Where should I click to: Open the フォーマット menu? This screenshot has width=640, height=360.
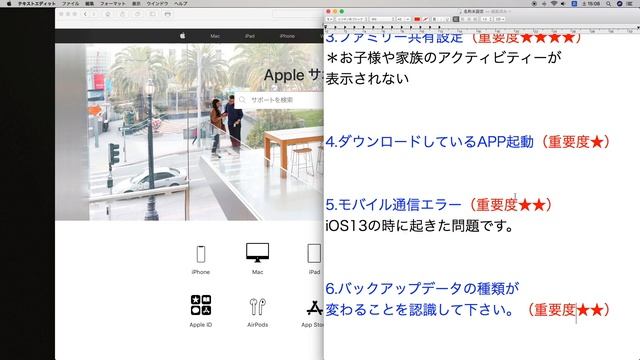(113, 3)
